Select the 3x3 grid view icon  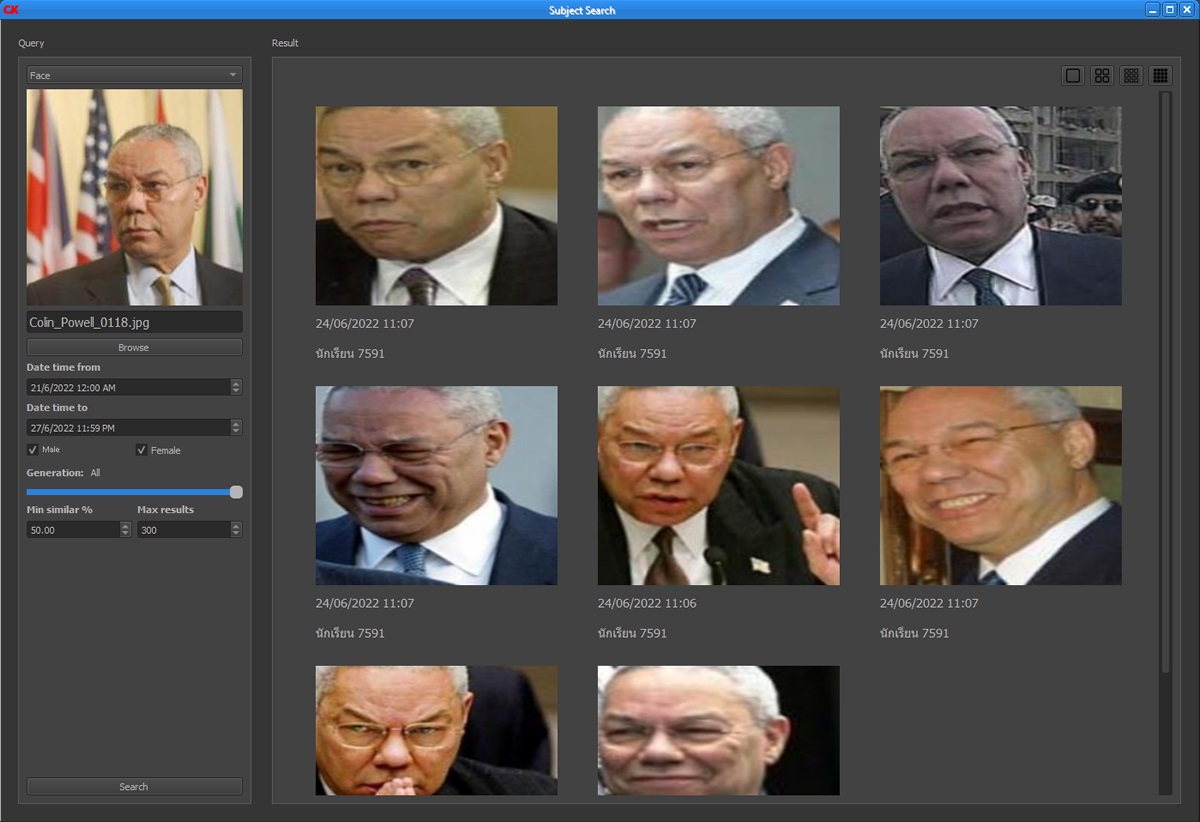pyautogui.click(x=1131, y=76)
